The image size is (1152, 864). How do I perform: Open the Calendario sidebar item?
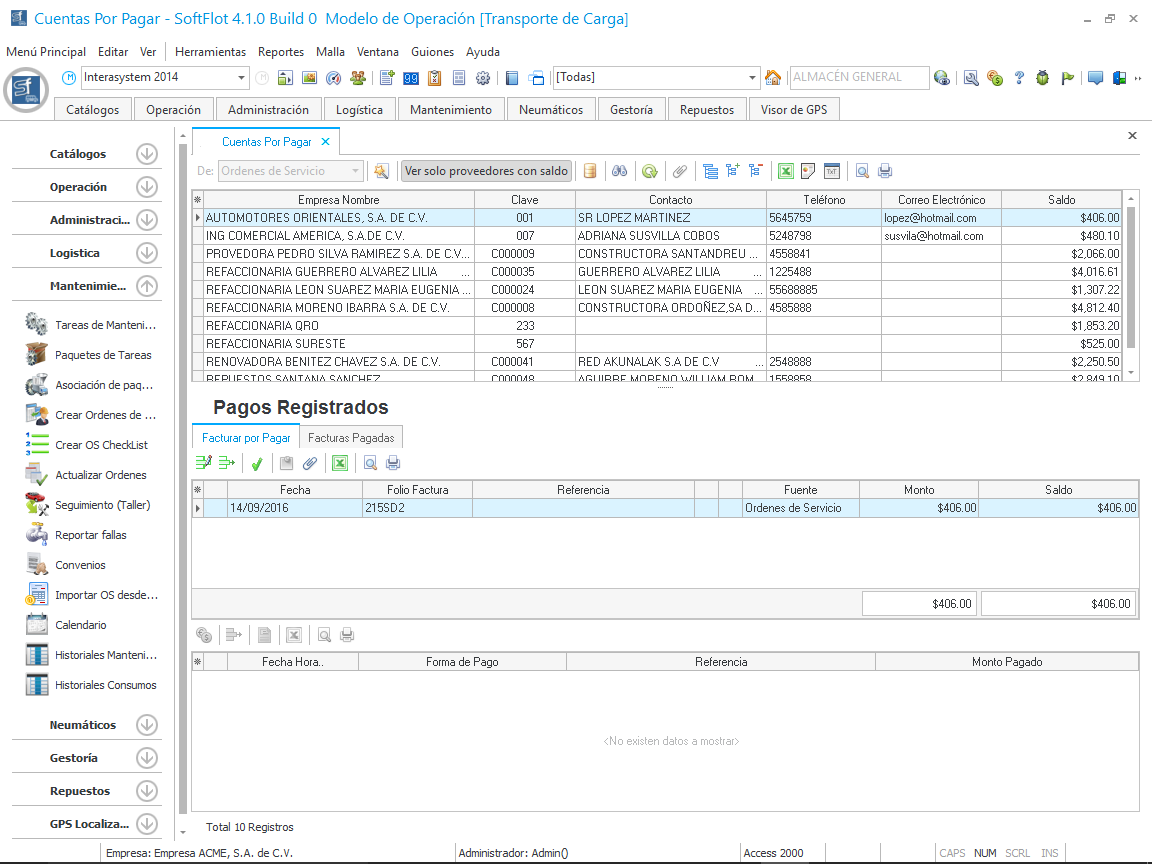(80, 625)
